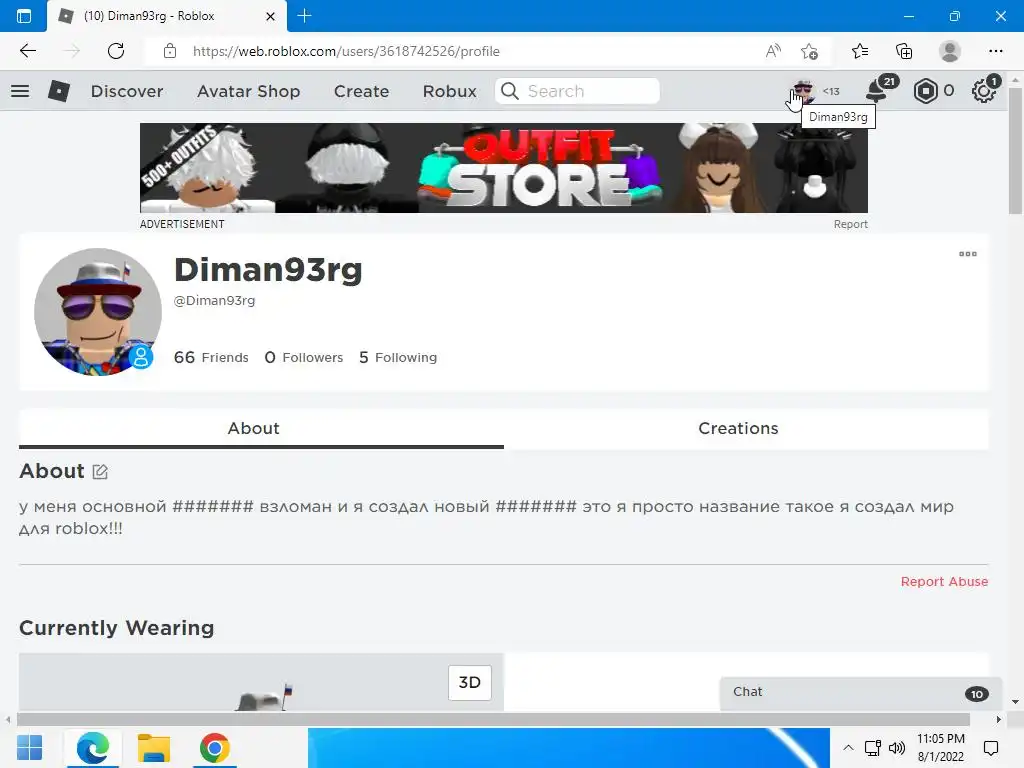Click the <13 age label in header
The width and height of the screenshot is (1024, 768).
pos(831,91)
